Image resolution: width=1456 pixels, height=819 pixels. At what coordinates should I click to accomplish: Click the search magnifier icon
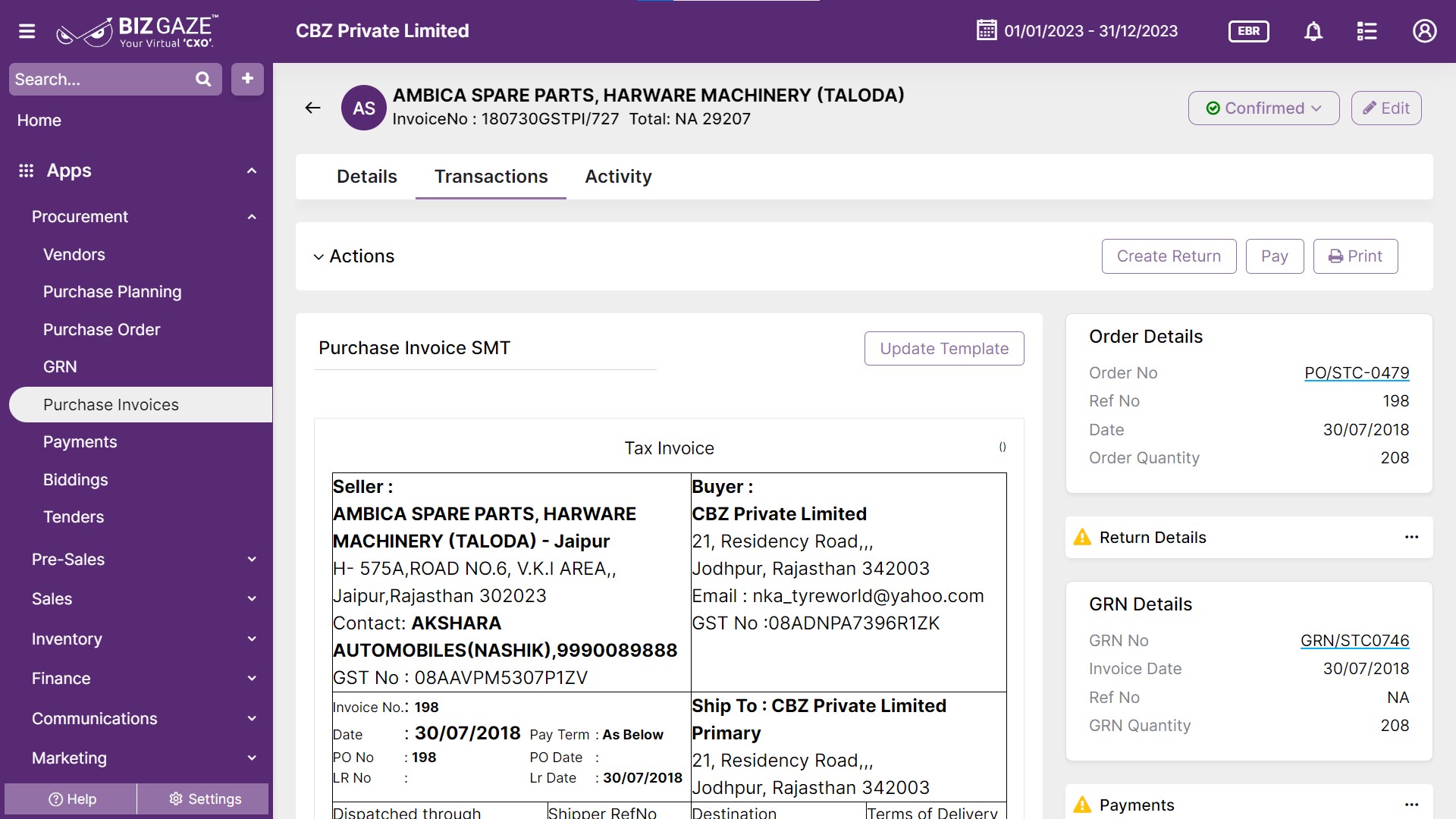click(203, 79)
